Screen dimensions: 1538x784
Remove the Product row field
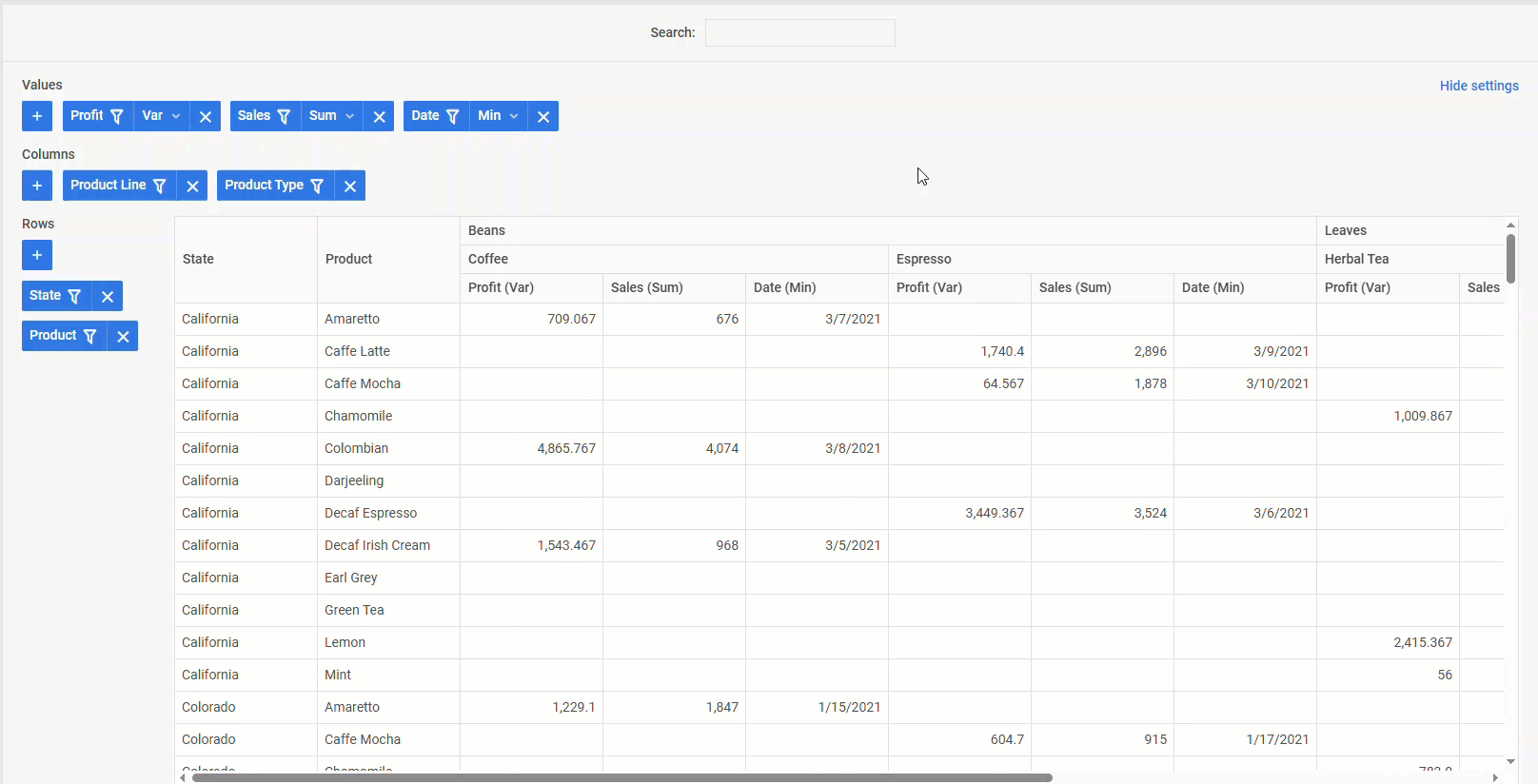point(123,336)
